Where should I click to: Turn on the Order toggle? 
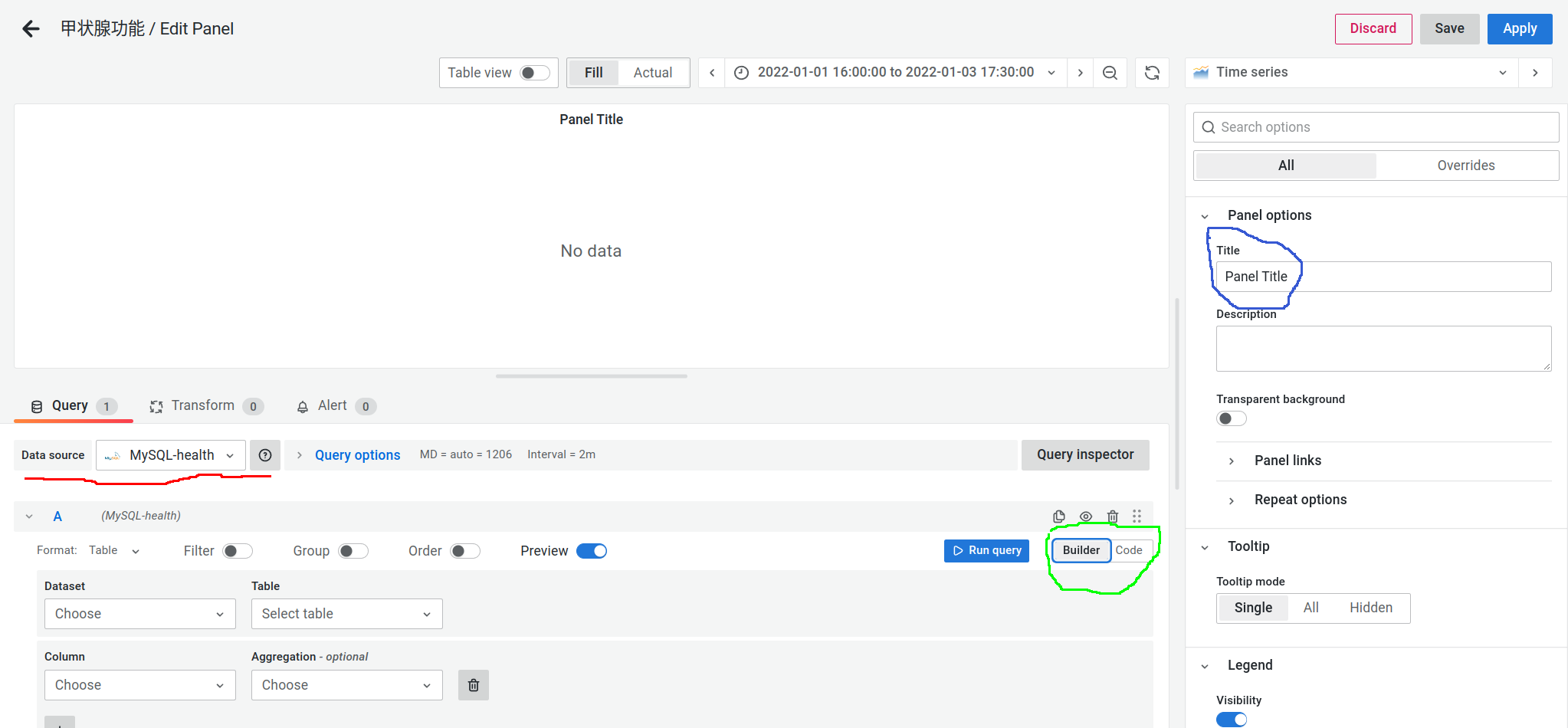[465, 551]
